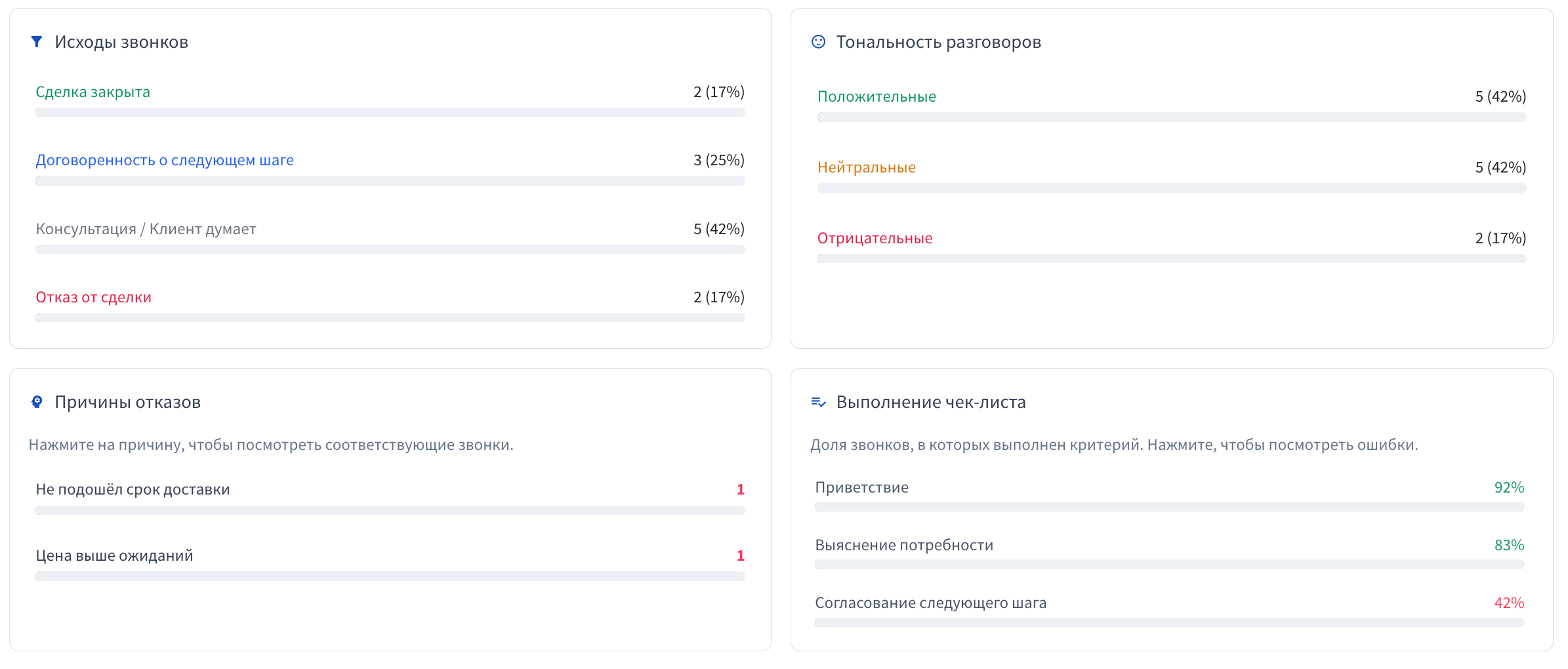Click the checklist icon beside Выполнение чек-листа

tap(818, 402)
